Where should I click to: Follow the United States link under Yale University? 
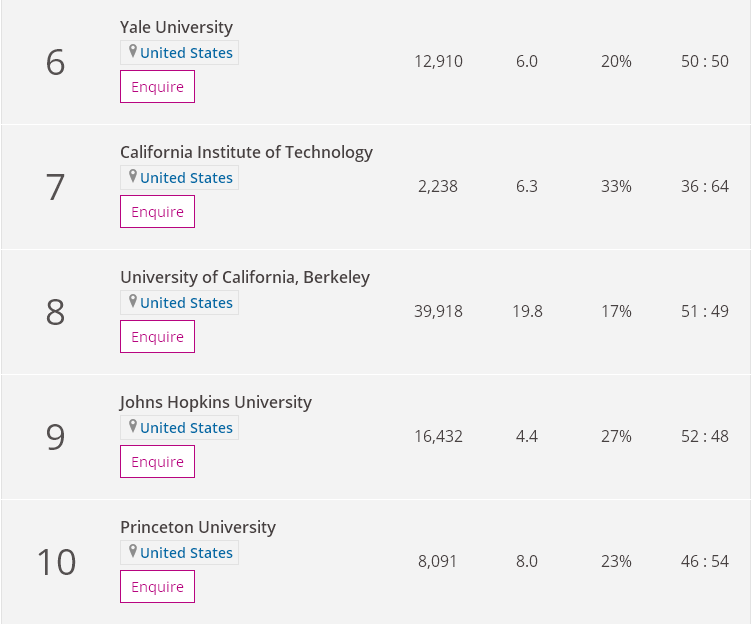click(186, 53)
